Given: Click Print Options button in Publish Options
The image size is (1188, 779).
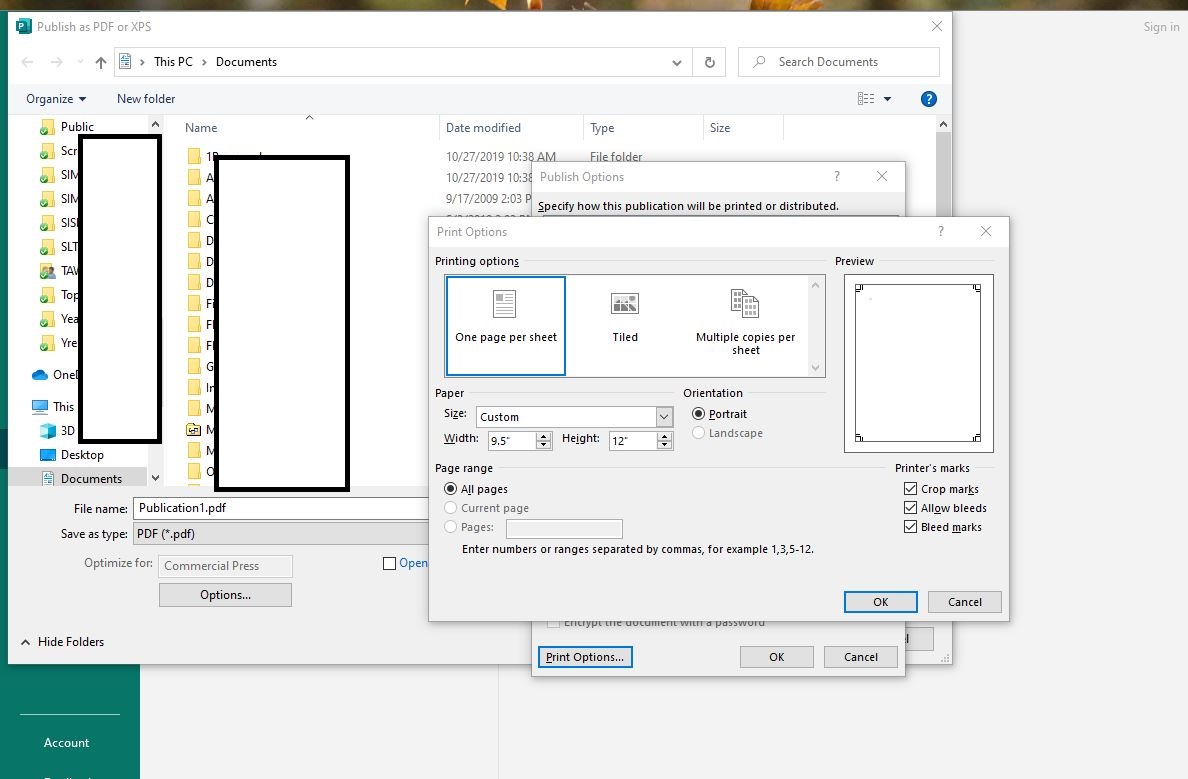Looking at the screenshot, I should (x=585, y=657).
